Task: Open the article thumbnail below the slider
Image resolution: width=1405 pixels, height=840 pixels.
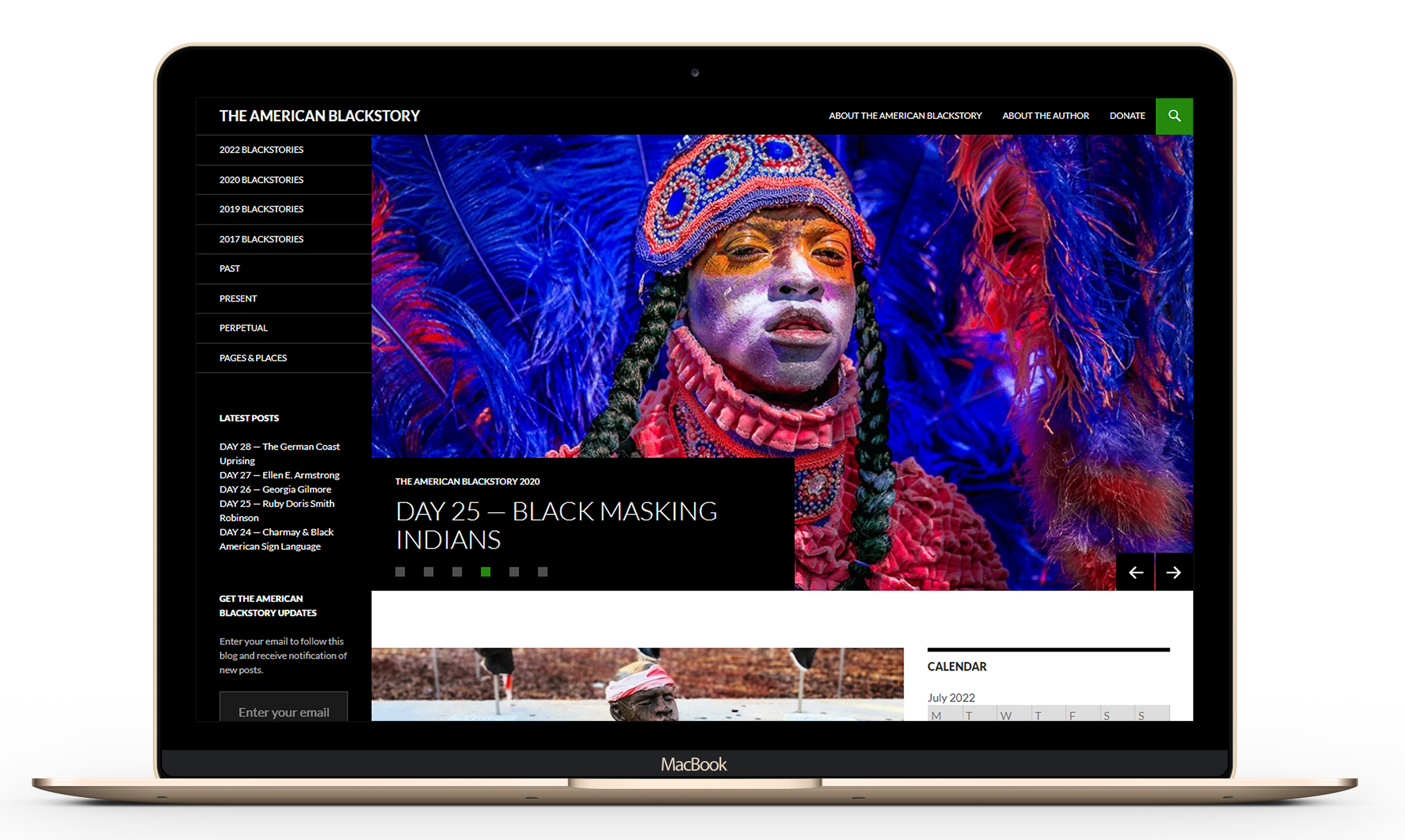Action: click(637, 684)
